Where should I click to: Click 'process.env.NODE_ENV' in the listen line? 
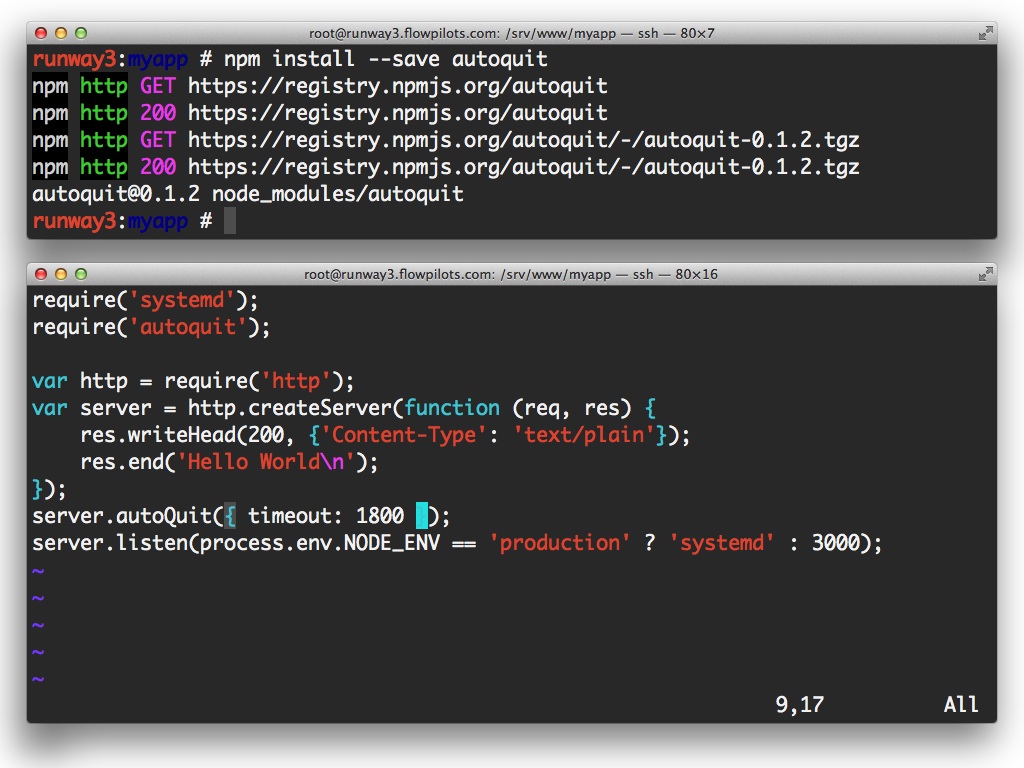[320, 543]
